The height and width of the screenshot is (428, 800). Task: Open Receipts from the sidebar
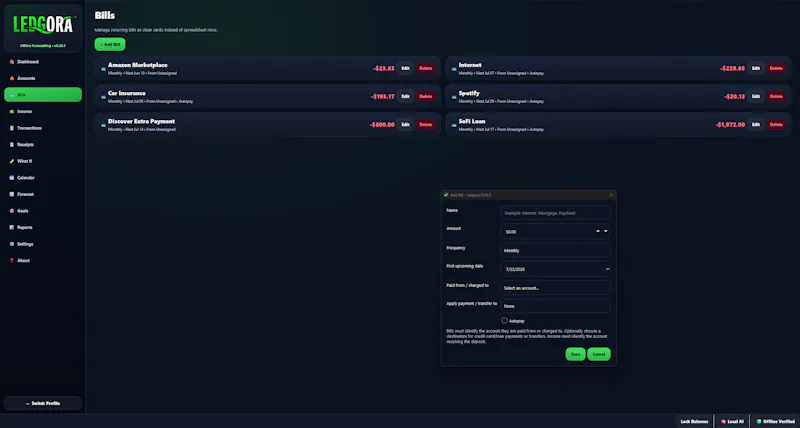pos(43,144)
